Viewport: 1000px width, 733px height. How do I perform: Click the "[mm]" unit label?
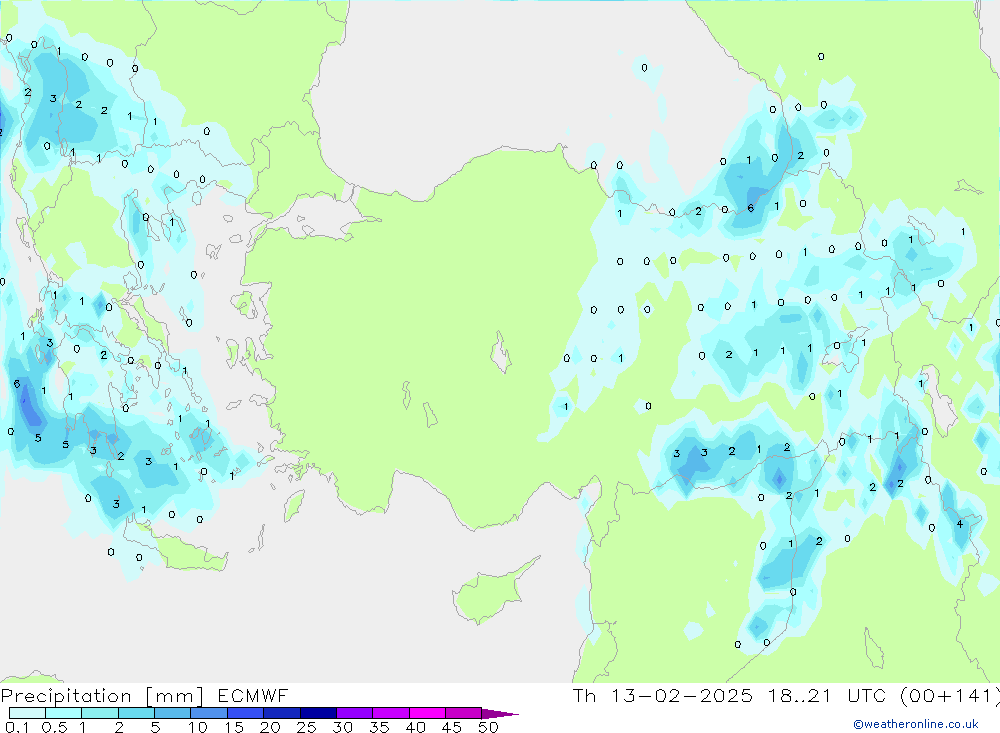(174, 696)
